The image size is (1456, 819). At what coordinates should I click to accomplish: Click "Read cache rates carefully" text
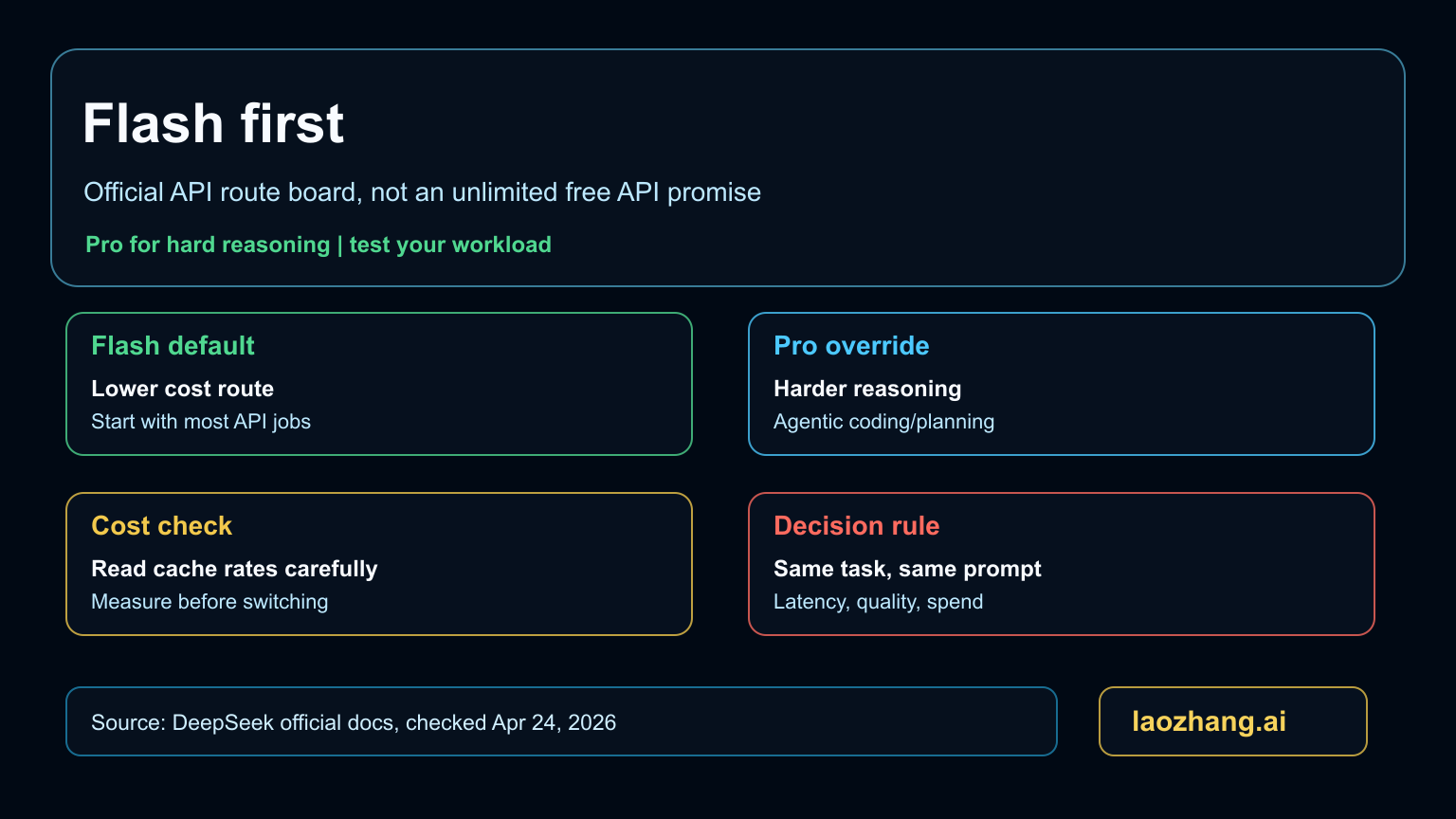[234, 569]
